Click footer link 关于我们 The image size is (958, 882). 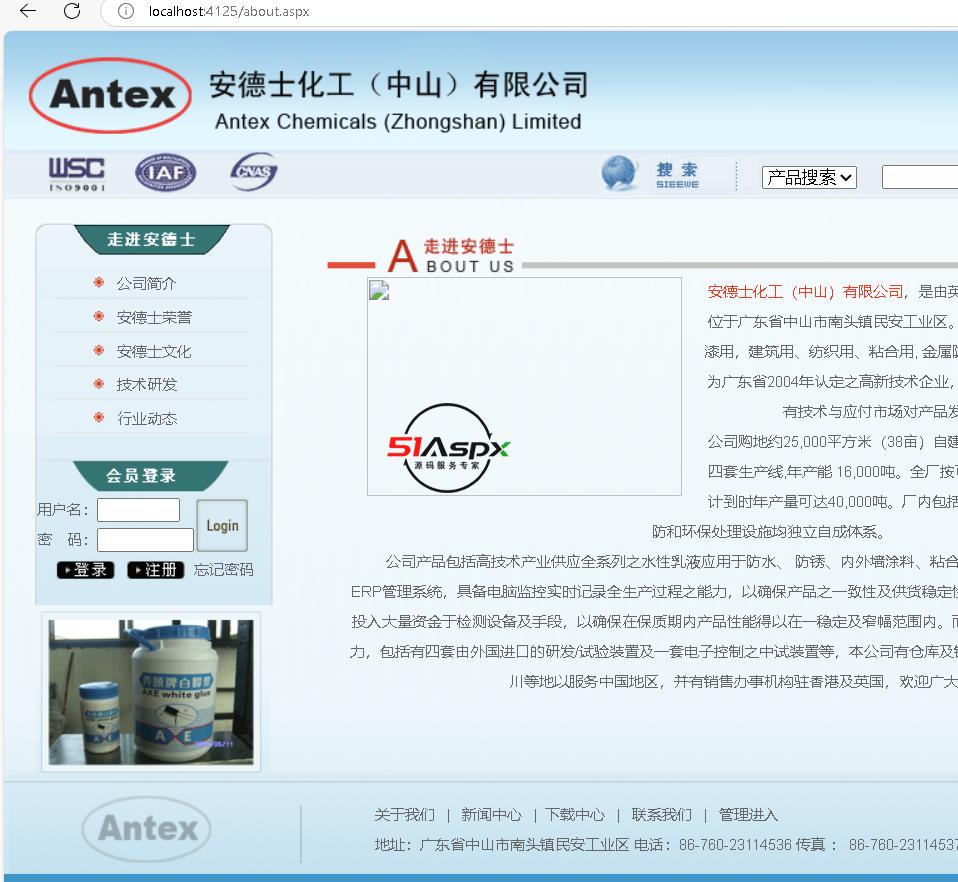(x=404, y=815)
